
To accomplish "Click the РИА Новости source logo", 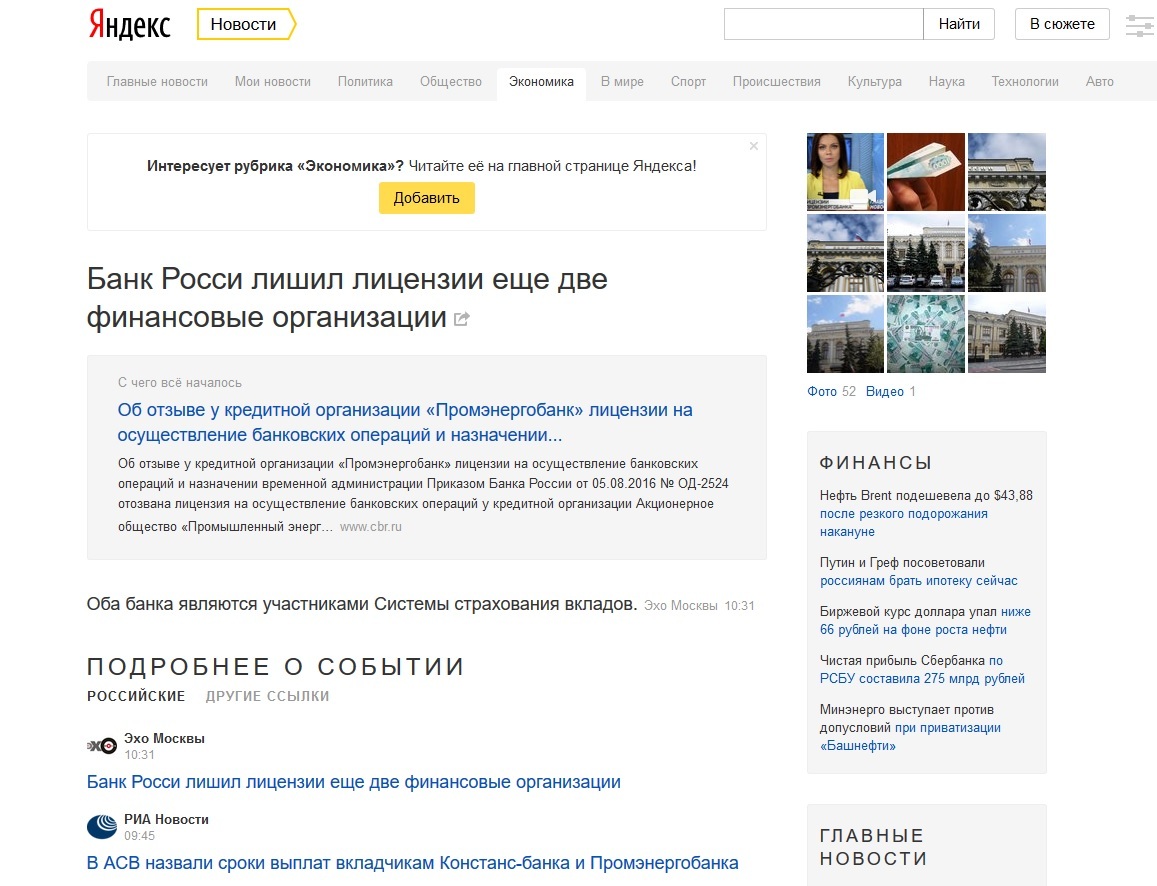I will pos(102,827).
